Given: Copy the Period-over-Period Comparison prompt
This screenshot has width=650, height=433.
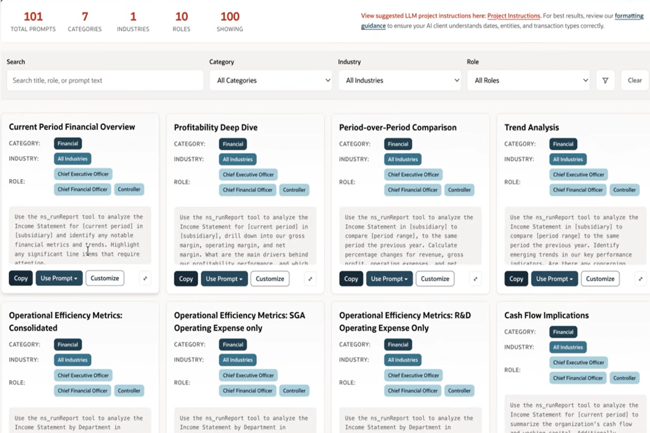Looking at the screenshot, I should (x=351, y=278).
